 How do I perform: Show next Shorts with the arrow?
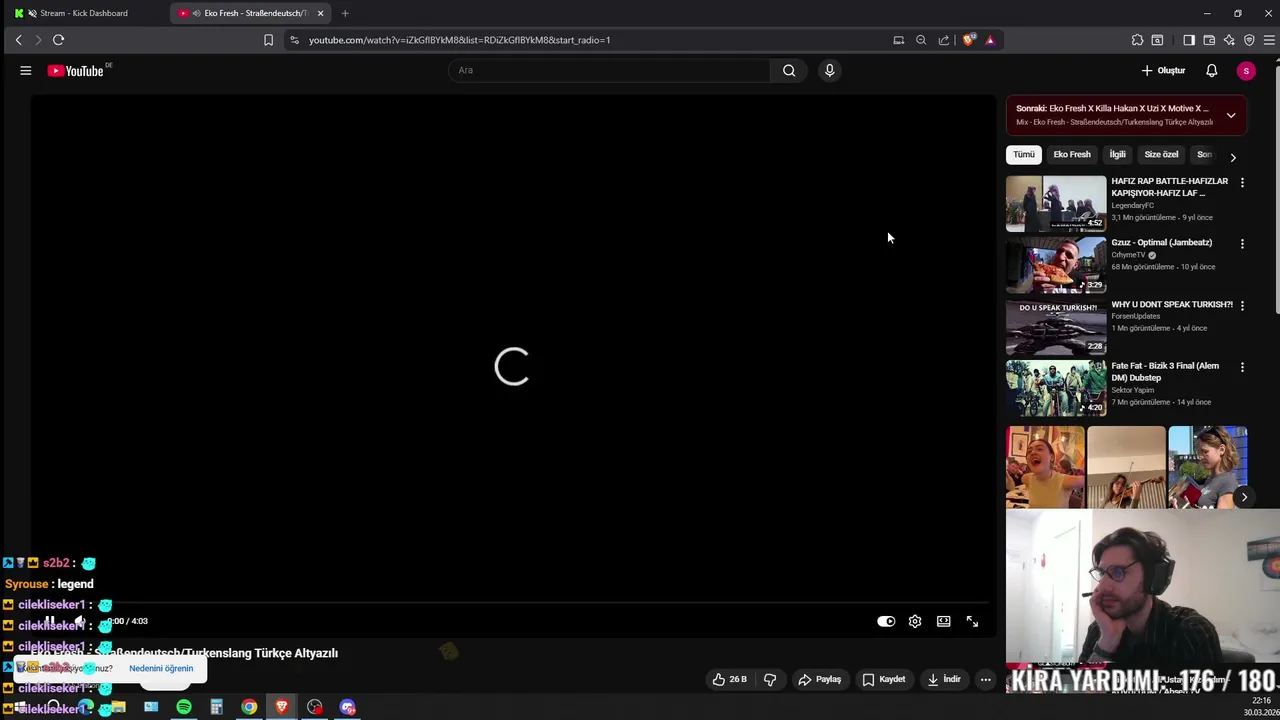tap(1244, 497)
